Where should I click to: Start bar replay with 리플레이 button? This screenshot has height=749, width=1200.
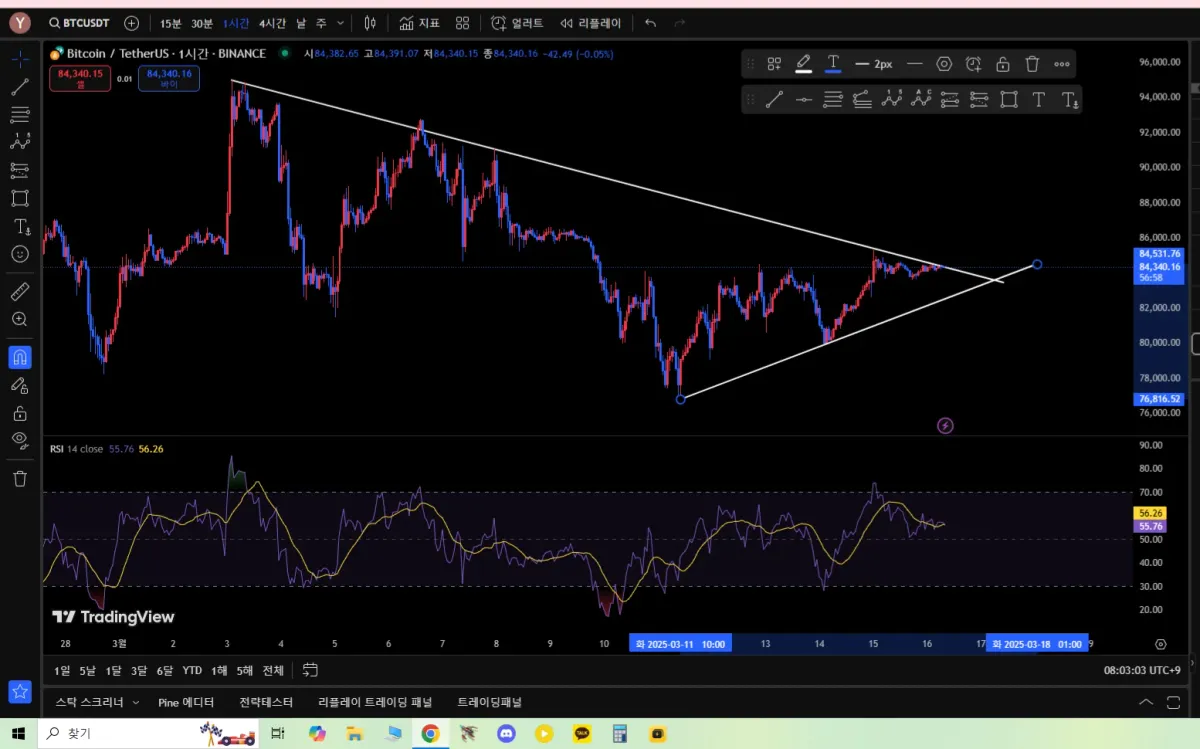(x=591, y=23)
